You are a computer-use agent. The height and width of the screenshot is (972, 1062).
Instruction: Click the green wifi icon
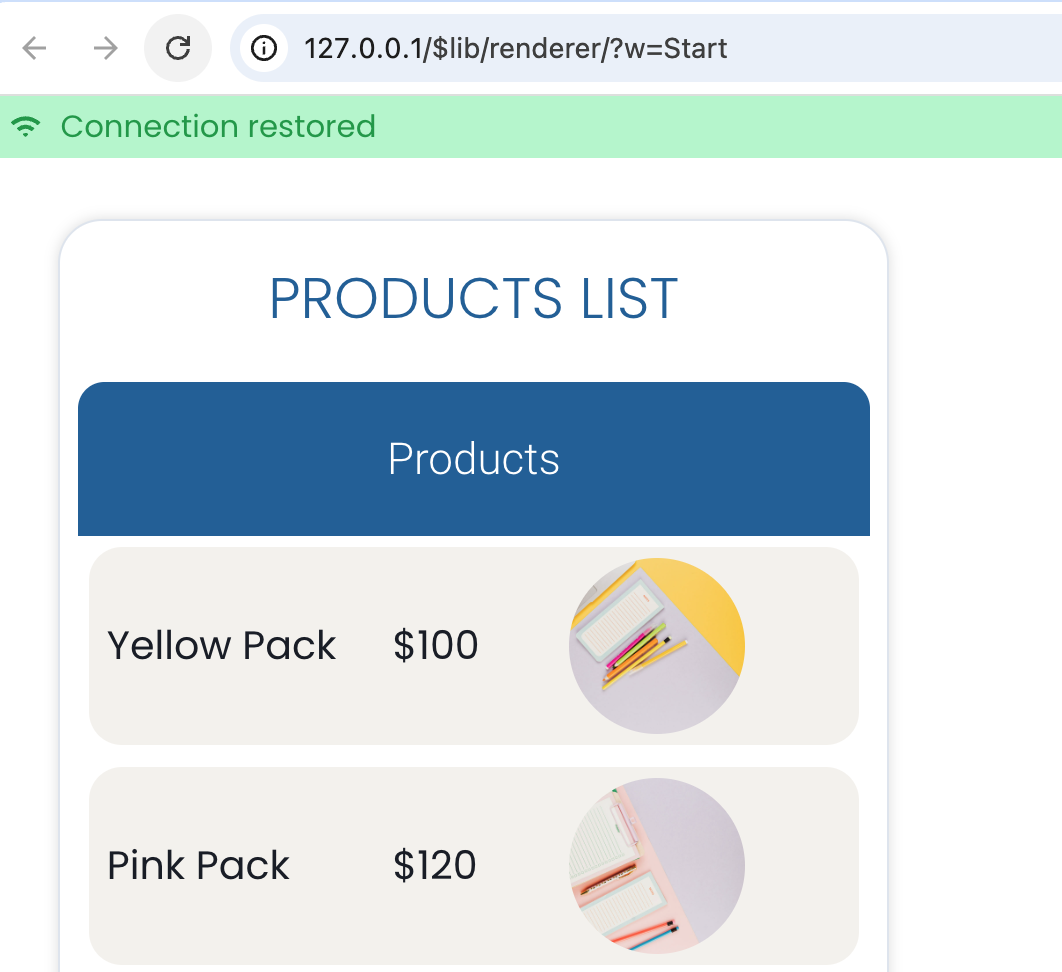(x=27, y=127)
